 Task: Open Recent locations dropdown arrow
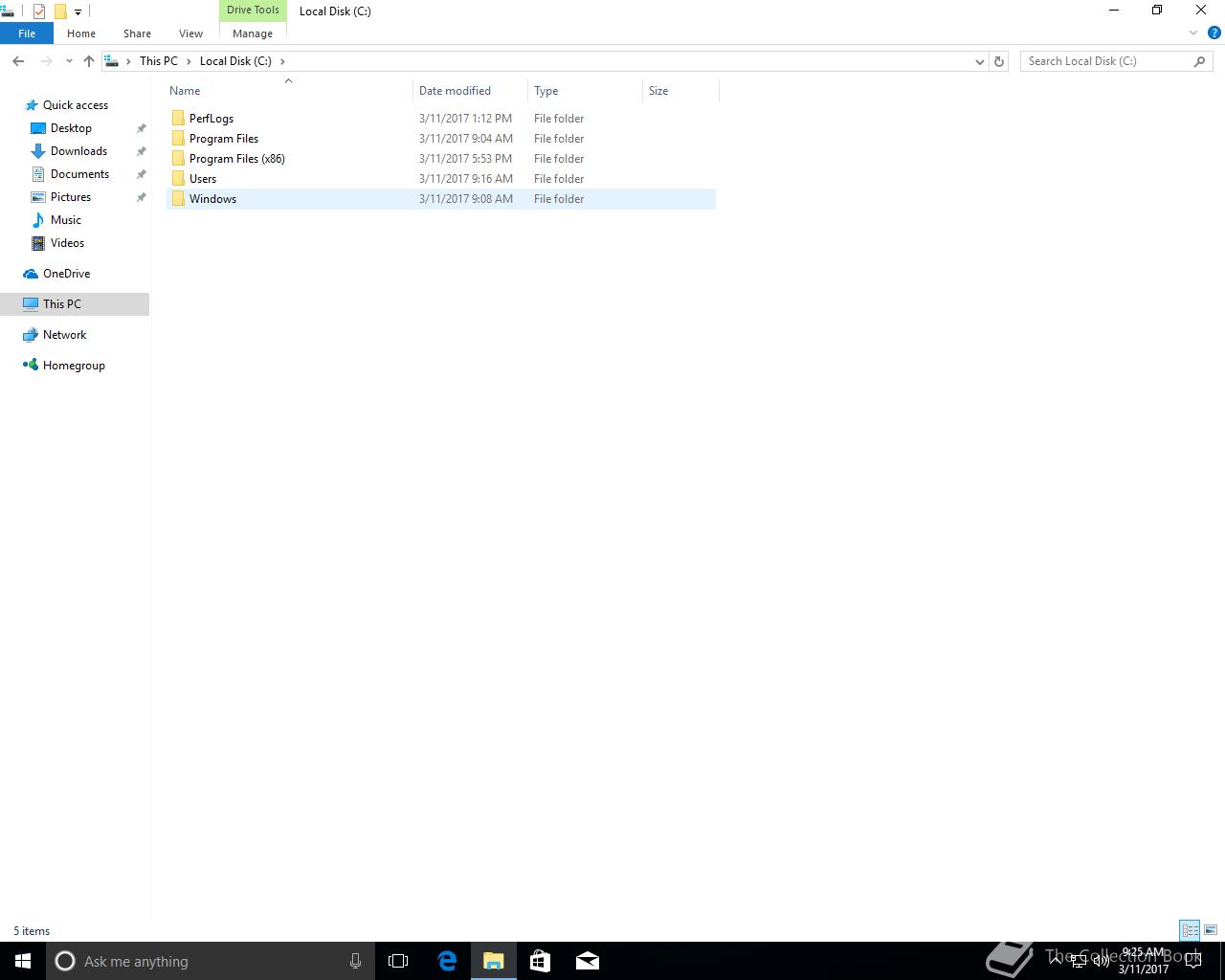[69, 61]
